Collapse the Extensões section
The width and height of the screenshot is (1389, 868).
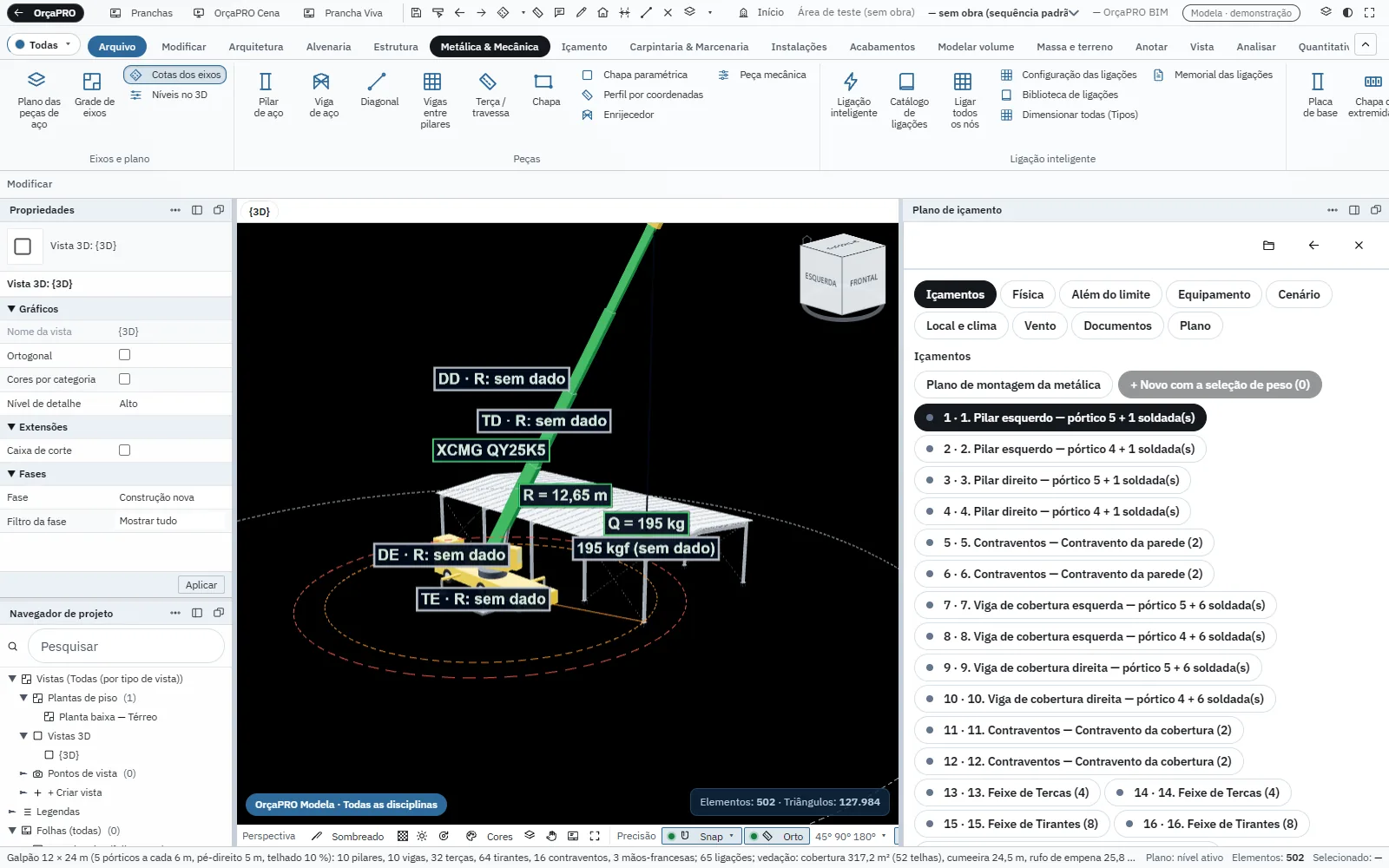11,427
